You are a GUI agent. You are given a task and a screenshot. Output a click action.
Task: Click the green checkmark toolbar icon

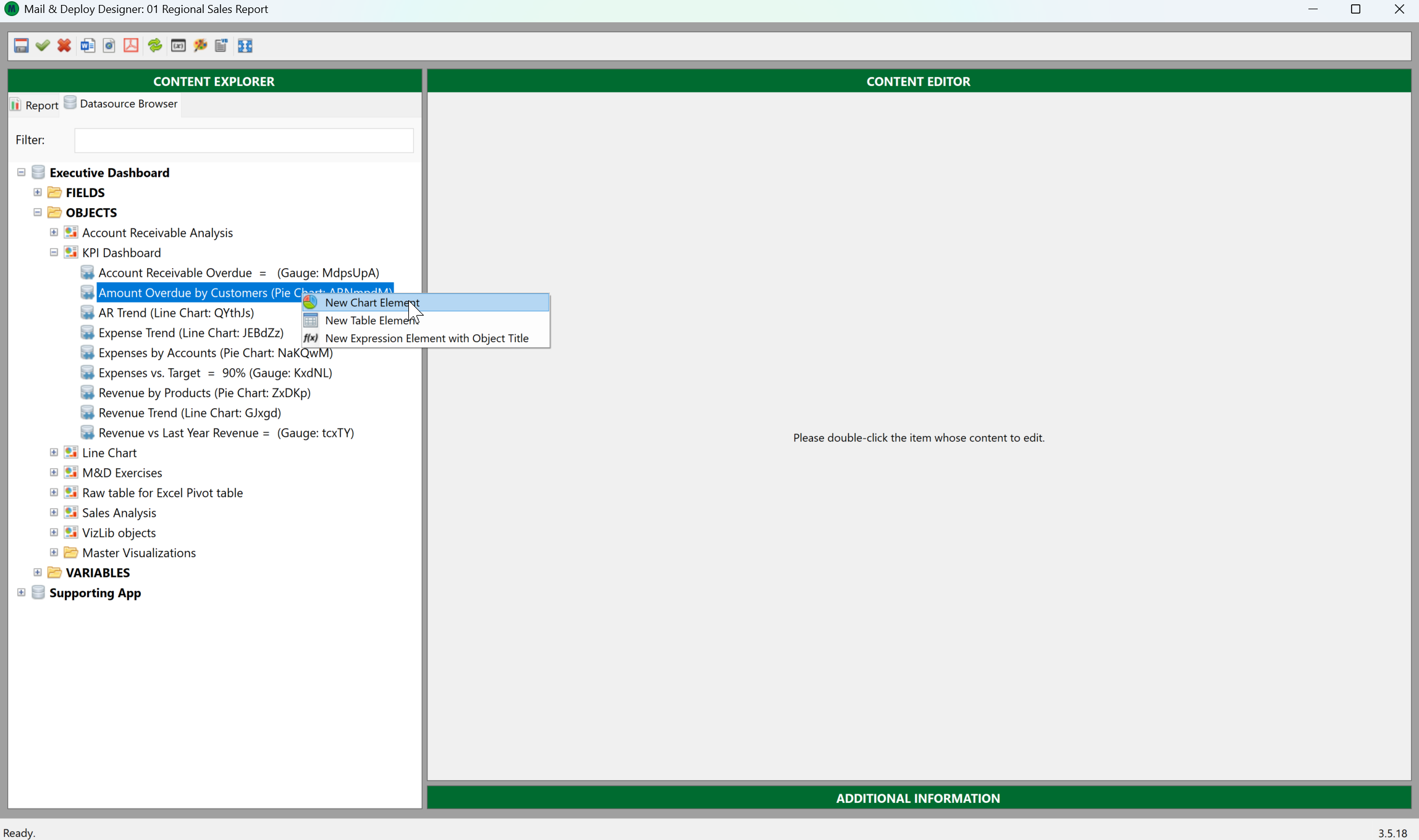[x=43, y=46]
